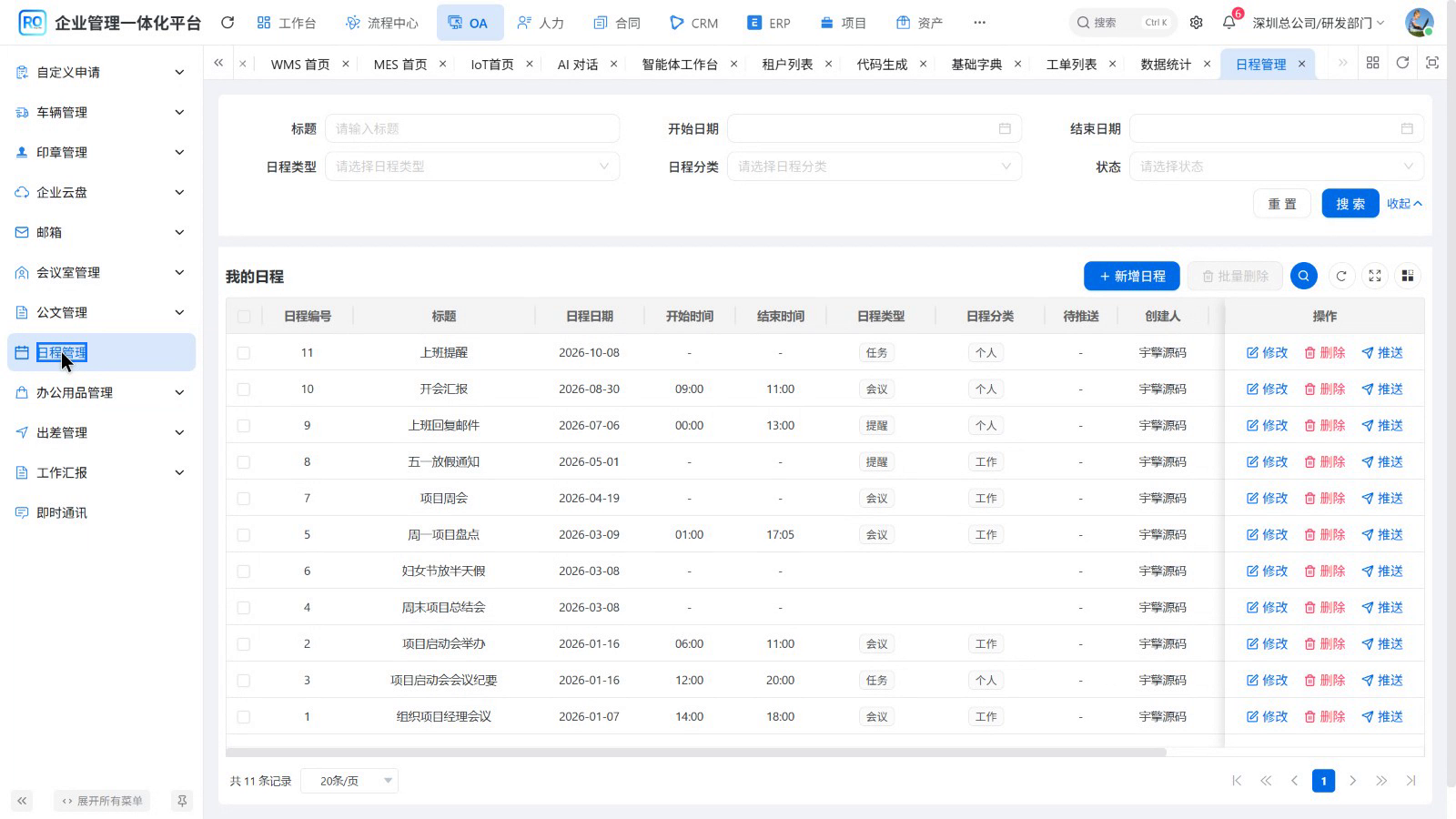Expand 车辆管理 sidebar menu
The image size is (1456, 819).
pyautogui.click(x=101, y=112)
